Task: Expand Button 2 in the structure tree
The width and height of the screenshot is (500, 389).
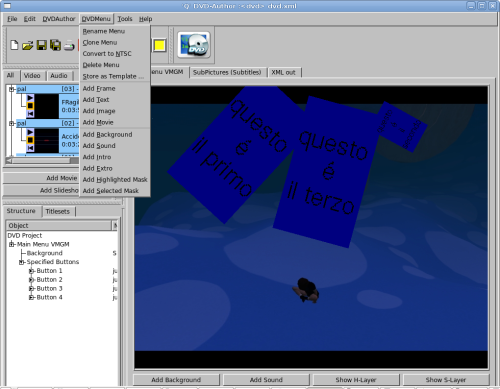Action: point(31,280)
